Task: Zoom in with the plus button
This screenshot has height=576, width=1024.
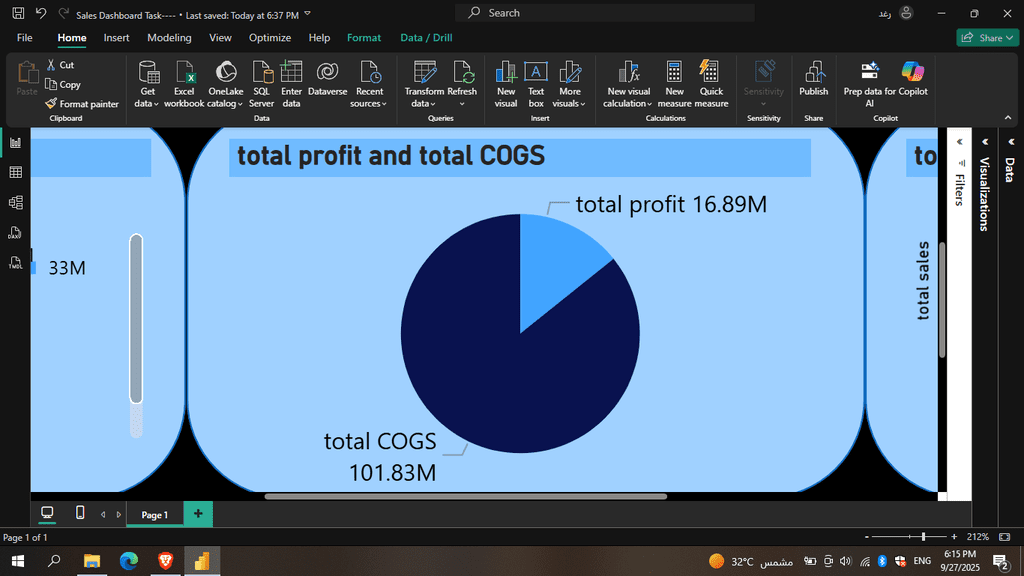Action: click(x=954, y=537)
